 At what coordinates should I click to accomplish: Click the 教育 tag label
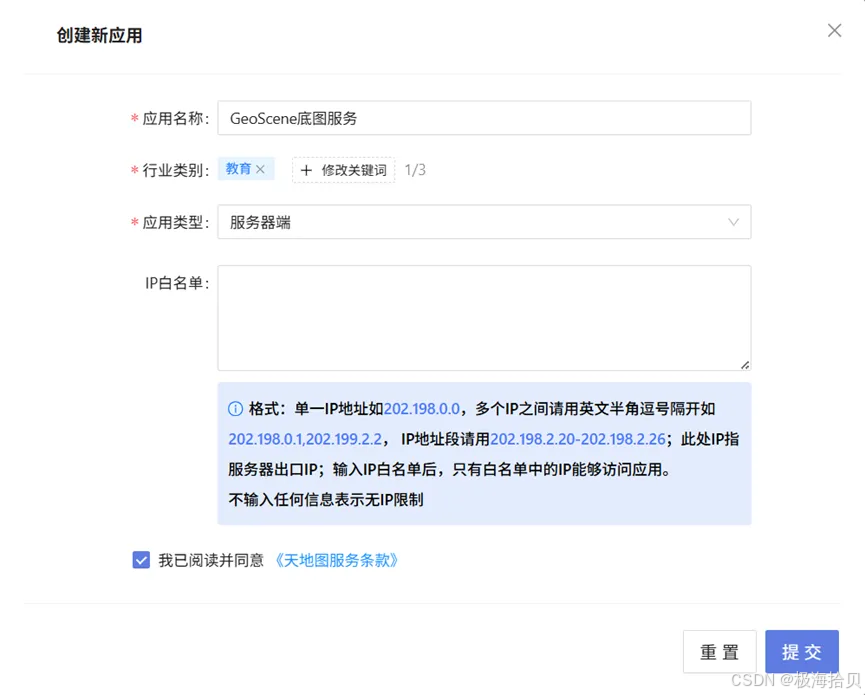238,169
